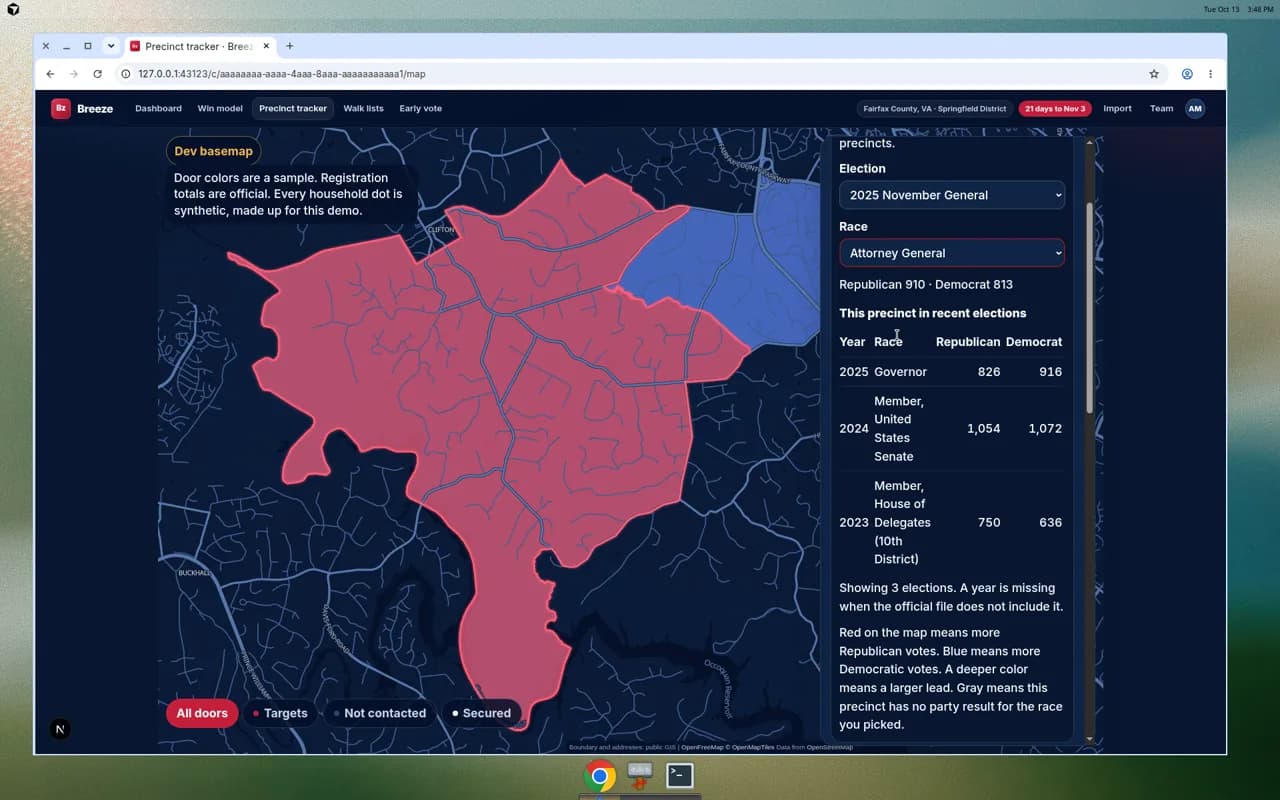This screenshot has width=1280, height=800.
Task: Open the OpenFreeMap attribution link
Action: tap(701, 747)
